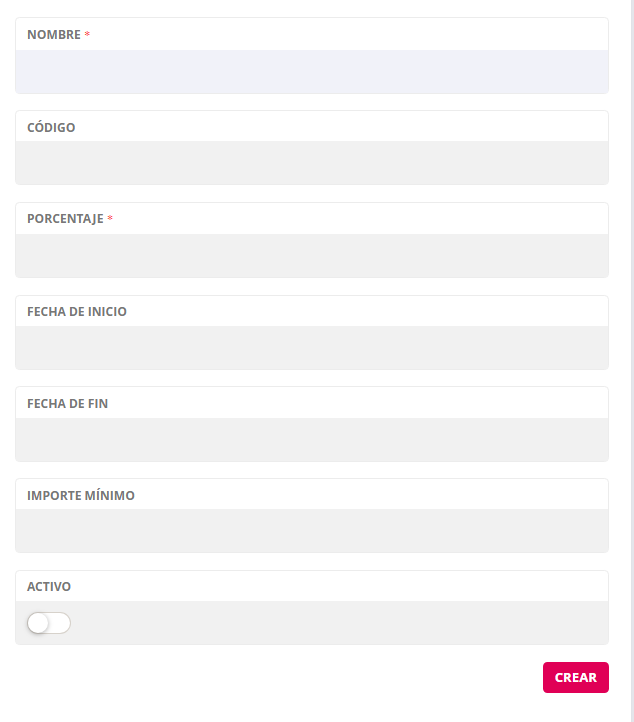The image size is (634, 722).
Task: Focus the Código text field
Action: [x=311, y=163]
